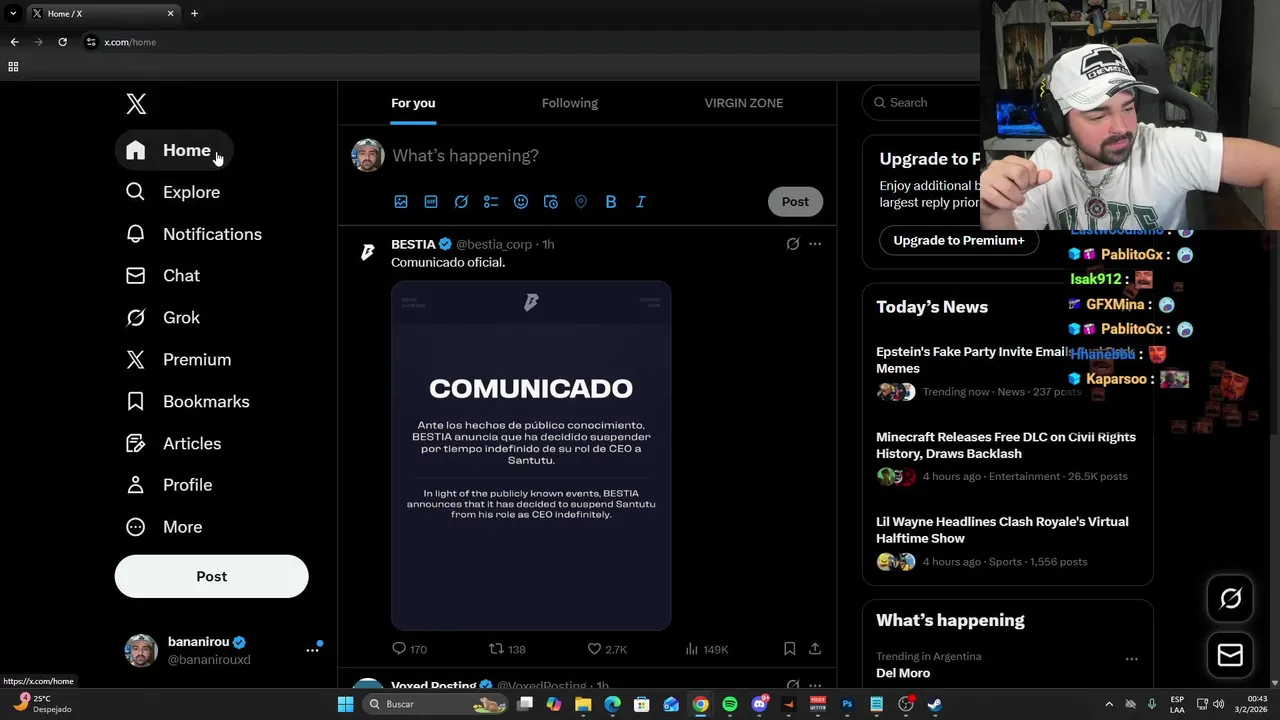Open the tab search dropdown arrow
Image resolution: width=1280 pixels, height=720 pixels.
[x=13, y=14]
